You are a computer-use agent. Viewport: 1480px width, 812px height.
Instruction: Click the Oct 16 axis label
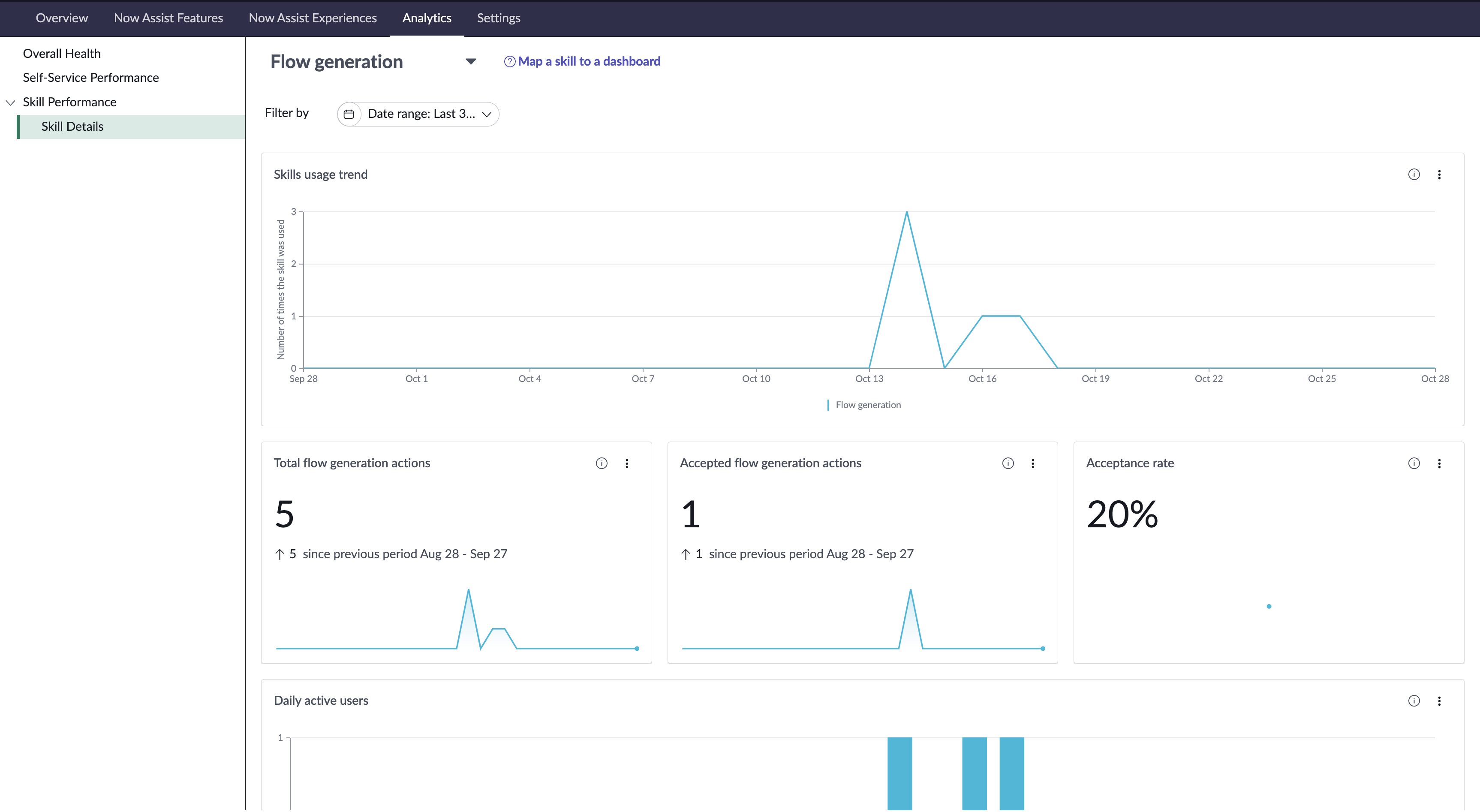tap(983, 379)
